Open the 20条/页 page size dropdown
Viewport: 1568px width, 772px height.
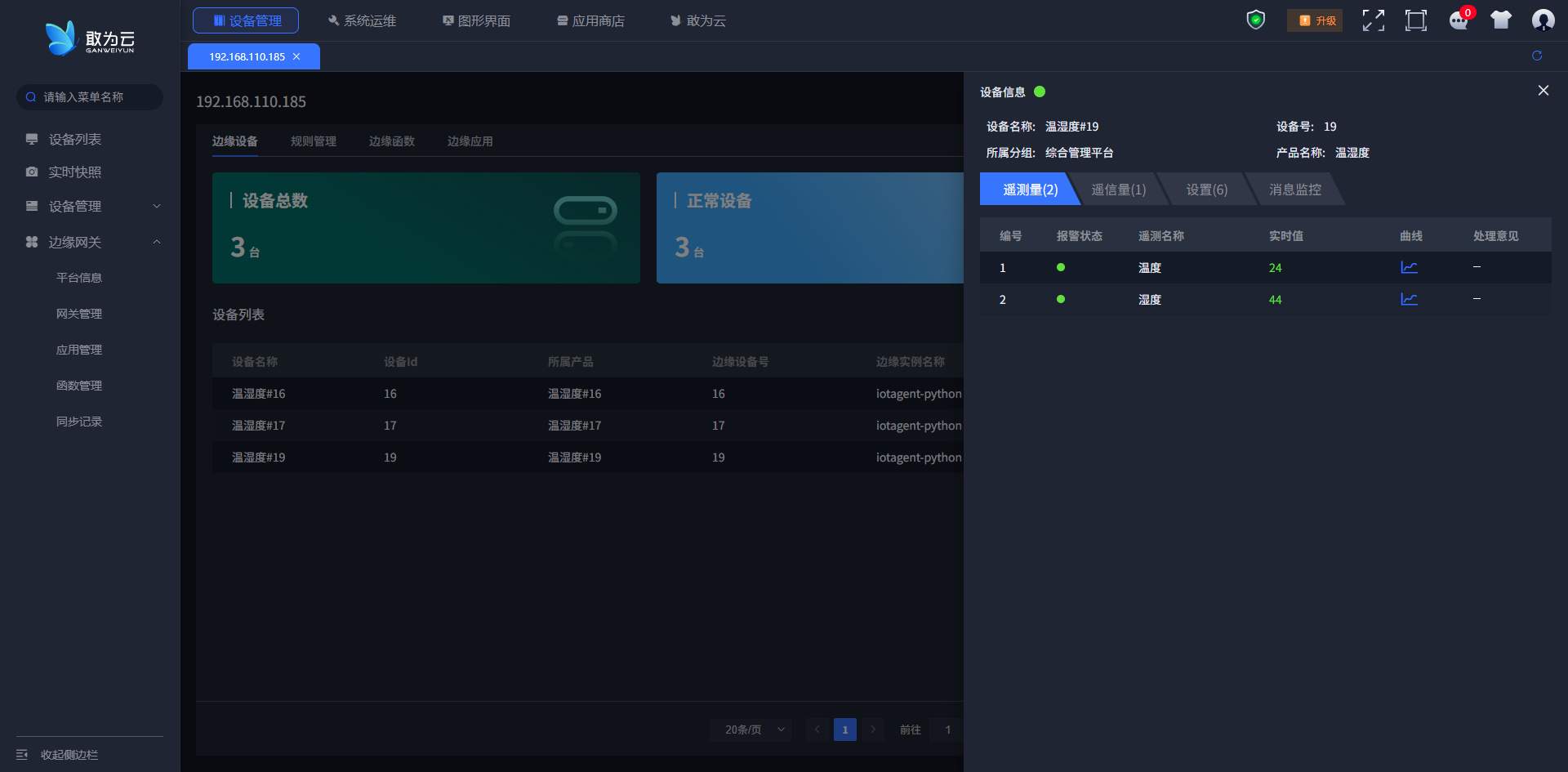point(751,730)
